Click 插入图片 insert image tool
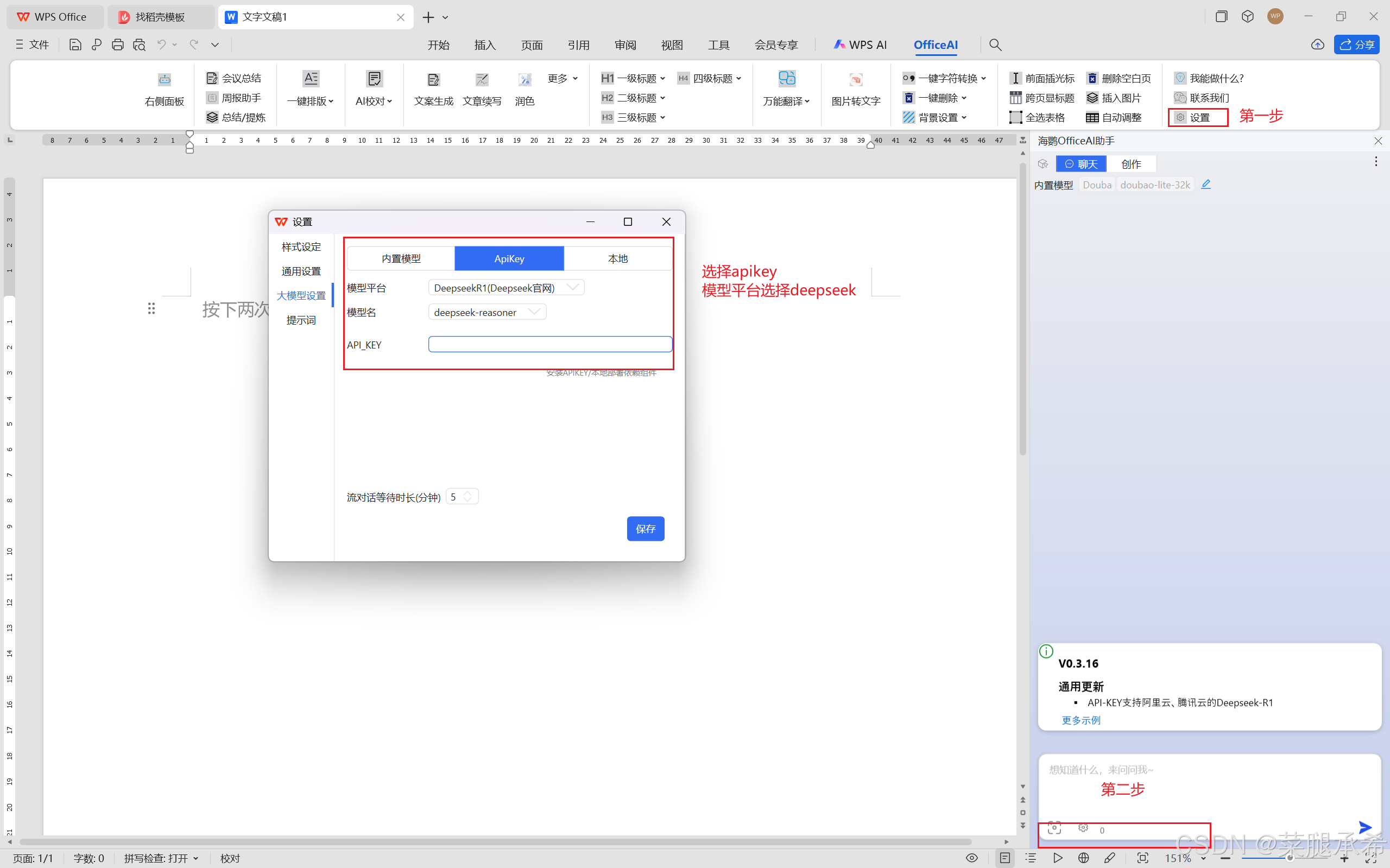Image resolution: width=1390 pixels, height=868 pixels. click(1113, 98)
